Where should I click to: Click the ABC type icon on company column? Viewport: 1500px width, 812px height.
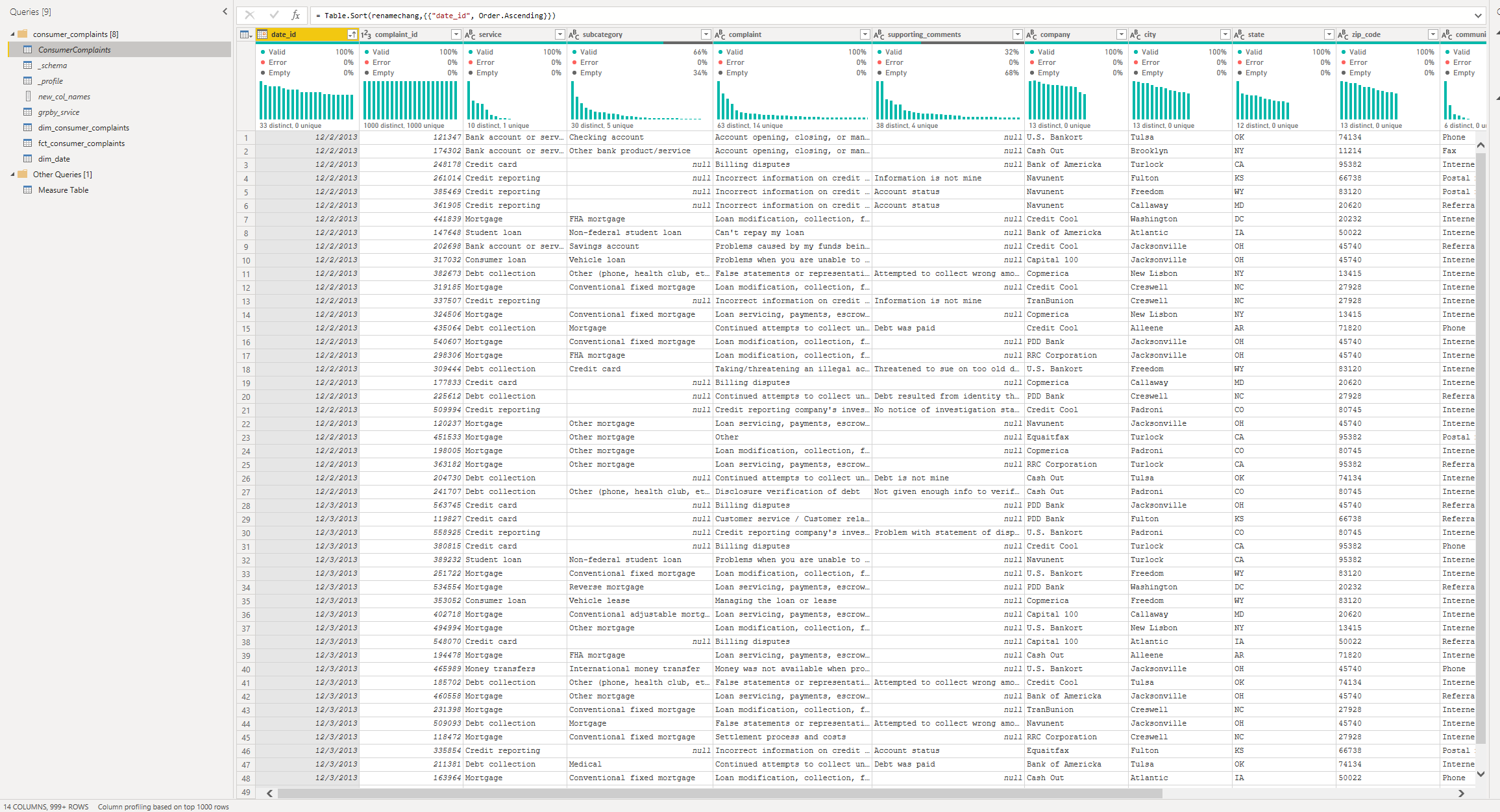click(x=1032, y=34)
